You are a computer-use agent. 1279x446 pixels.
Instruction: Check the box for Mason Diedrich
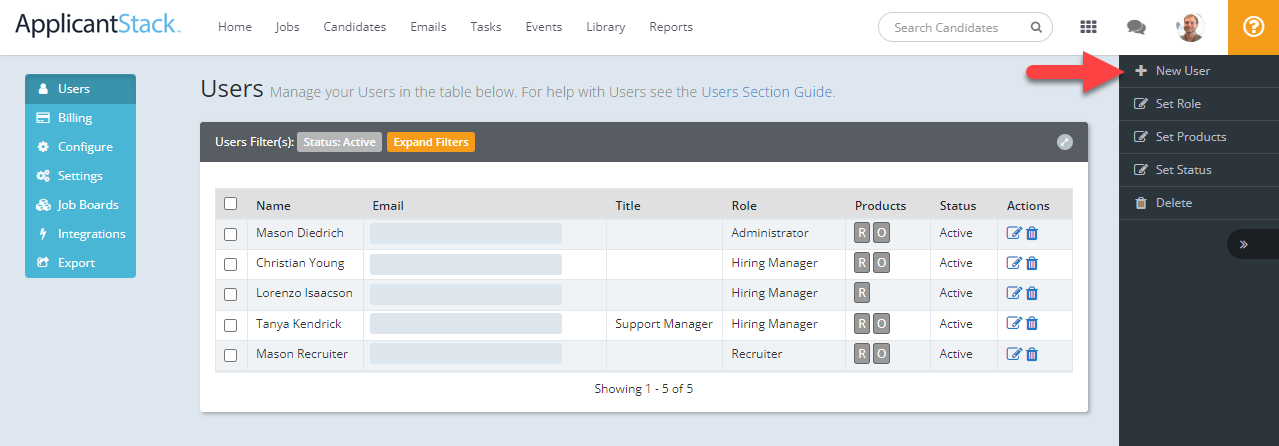pyautogui.click(x=231, y=234)
